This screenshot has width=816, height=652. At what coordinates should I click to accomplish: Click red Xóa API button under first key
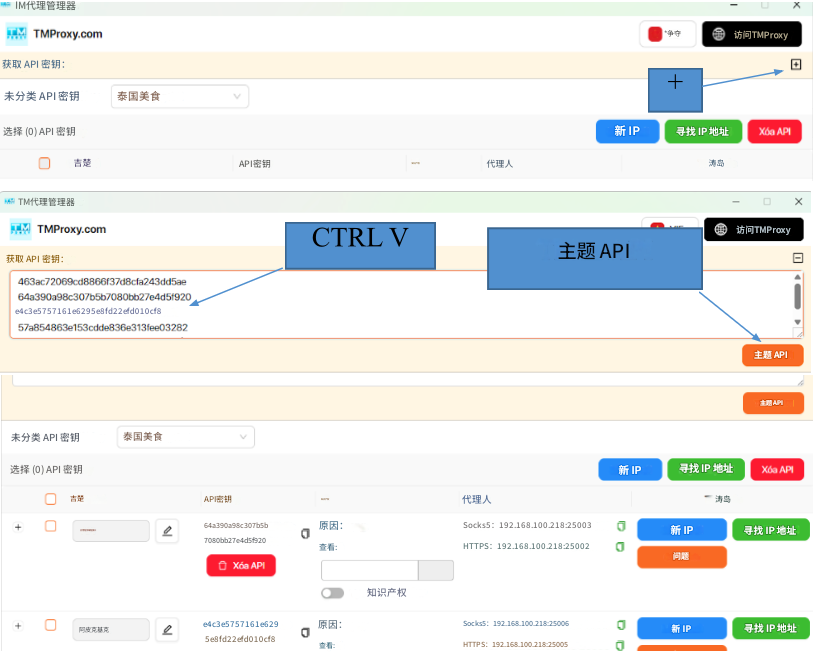click(241, 565)
